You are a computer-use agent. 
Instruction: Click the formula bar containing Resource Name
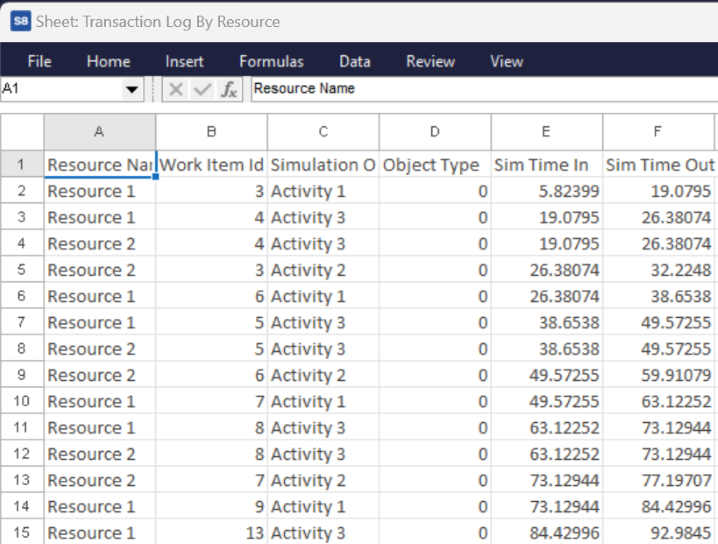[480, 89]
